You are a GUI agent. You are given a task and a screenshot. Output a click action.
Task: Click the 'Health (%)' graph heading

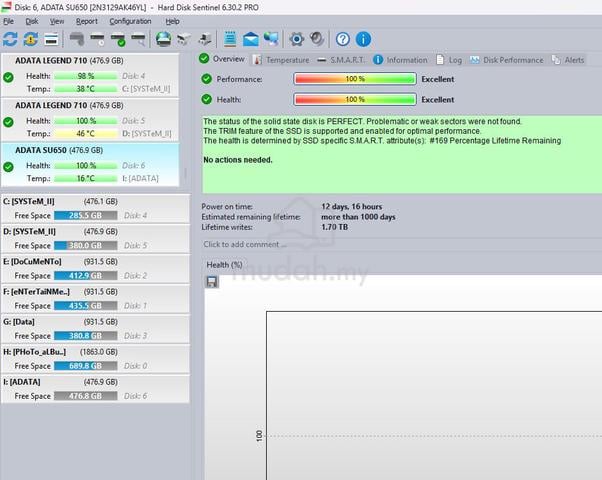click(x=224, y=265)
